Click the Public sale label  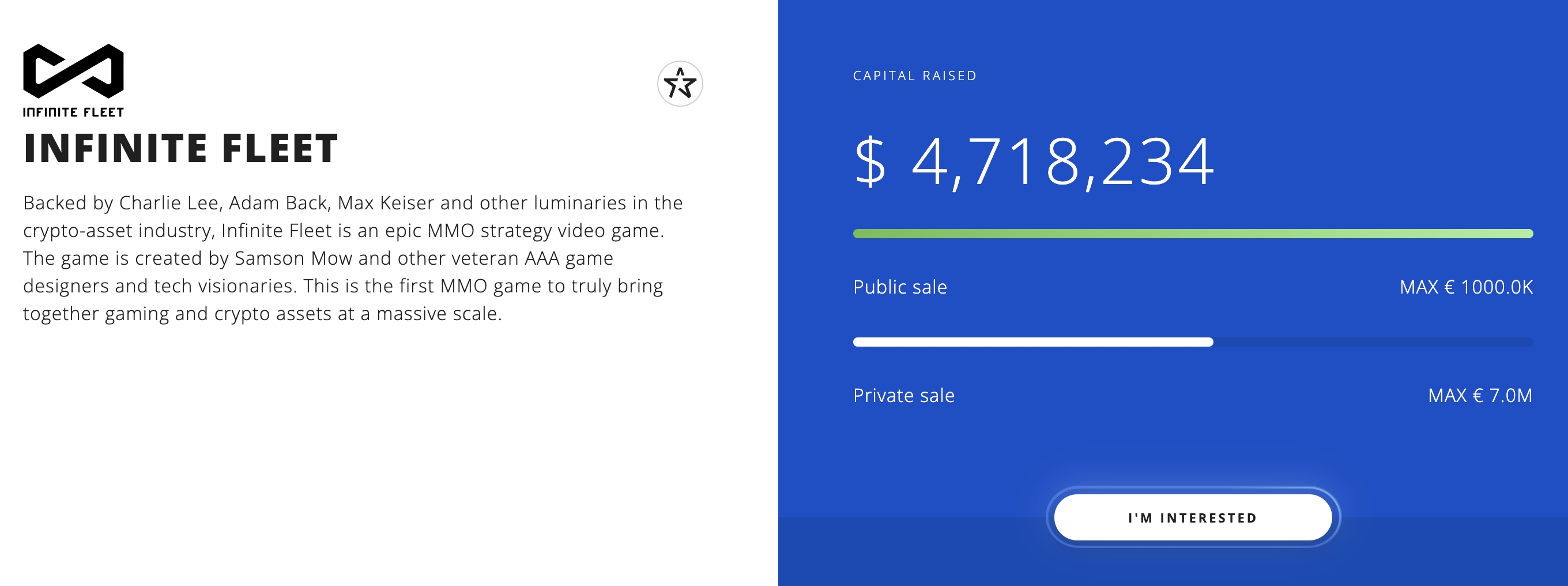click(x=900, y=287)
